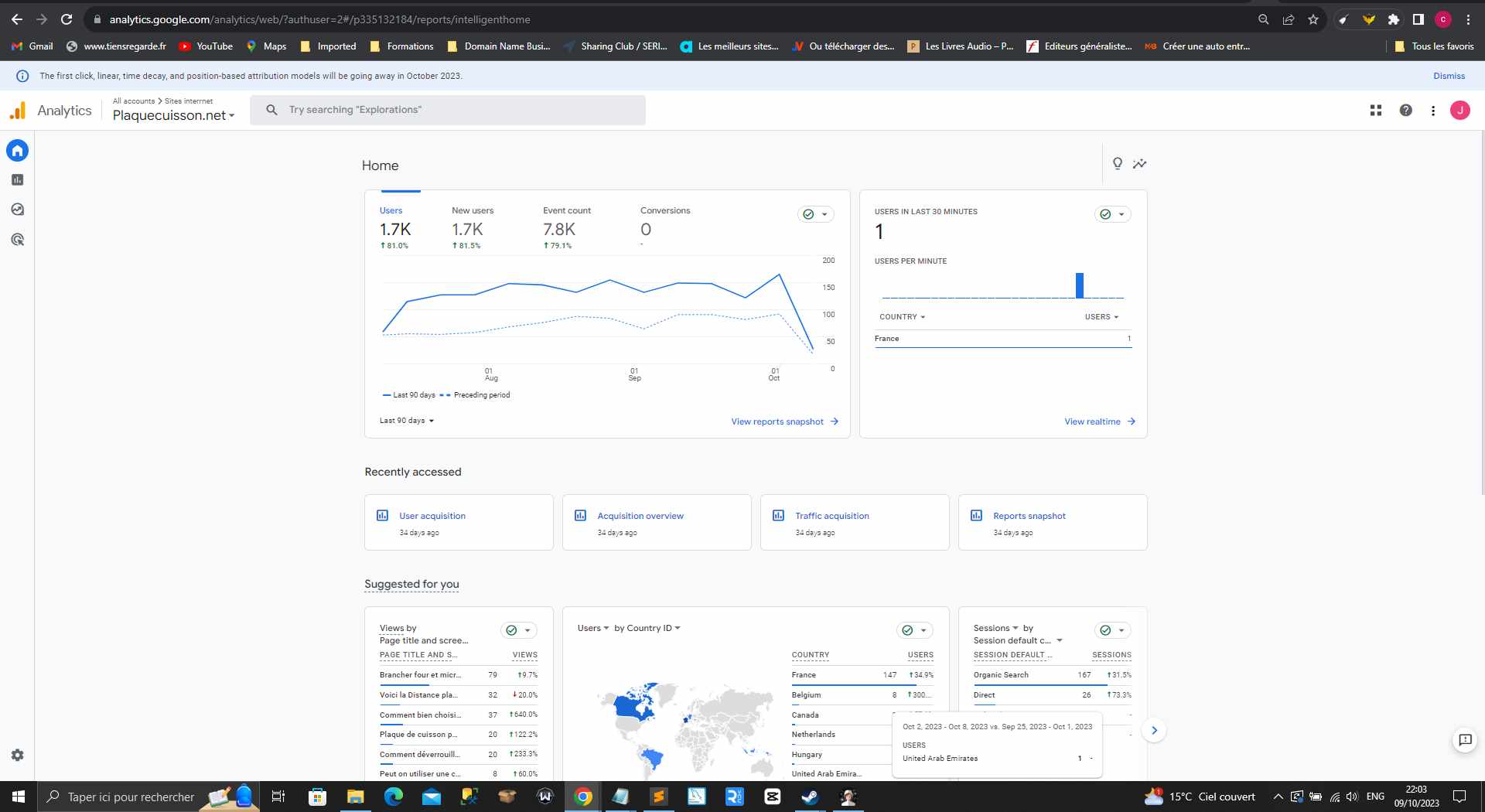This screenshot has width=1485, height=812.
Task: Open the account avatar in Analytics header
Action: click(1459, 111)
